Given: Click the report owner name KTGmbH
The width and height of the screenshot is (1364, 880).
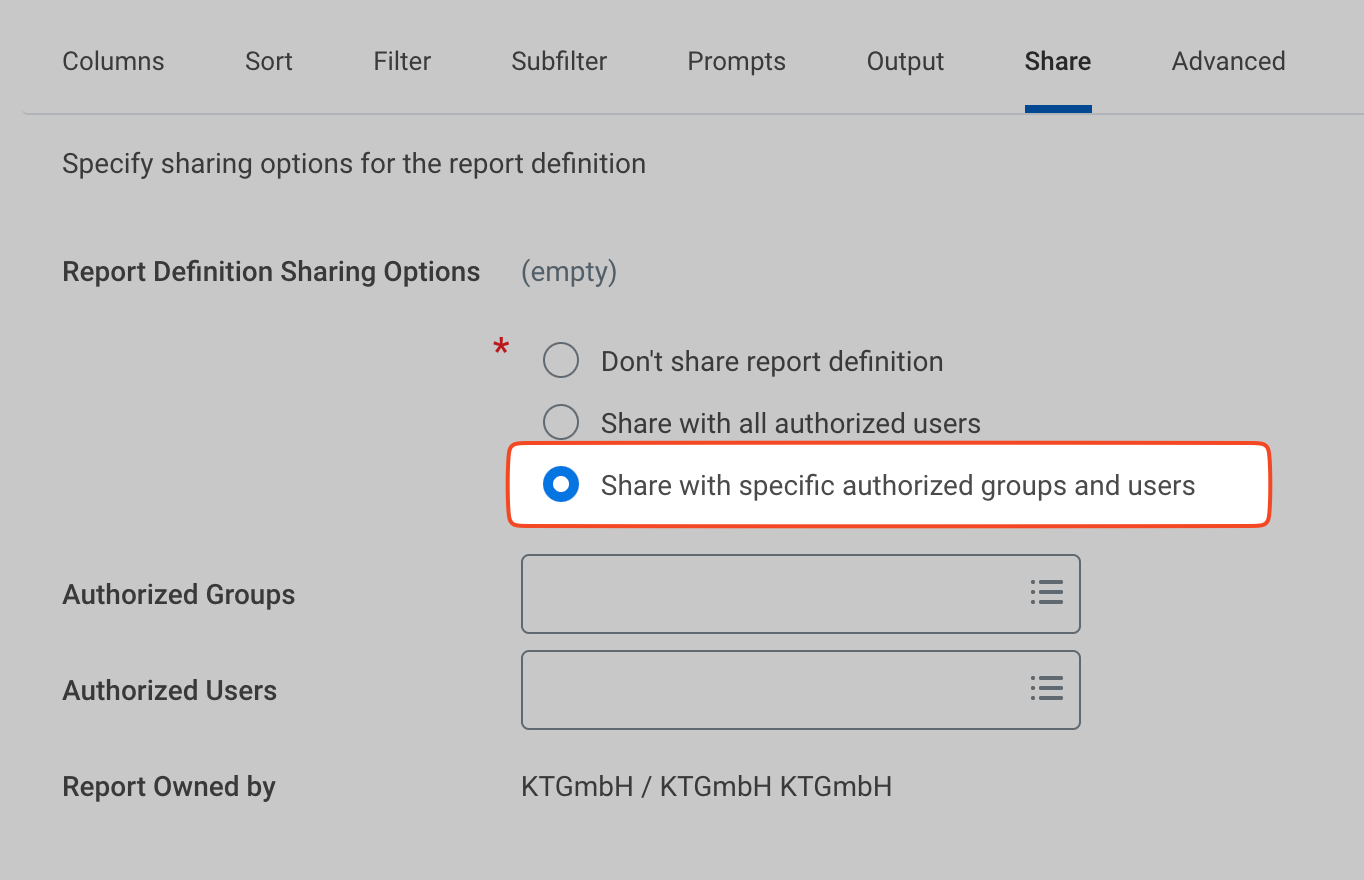Looking at the screenshot, I should (706, 787).
